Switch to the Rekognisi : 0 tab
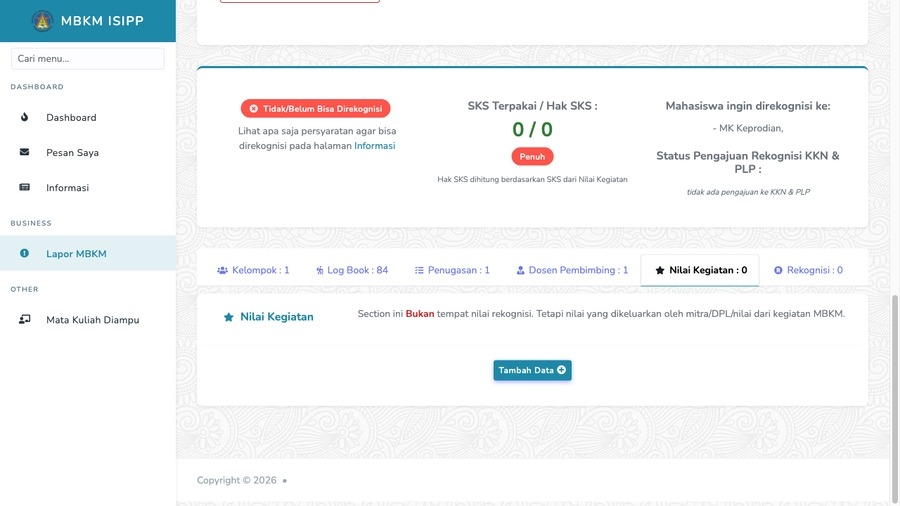Image resolution: width=900 pixels, height=506 pixels. [x=808, y=270]
